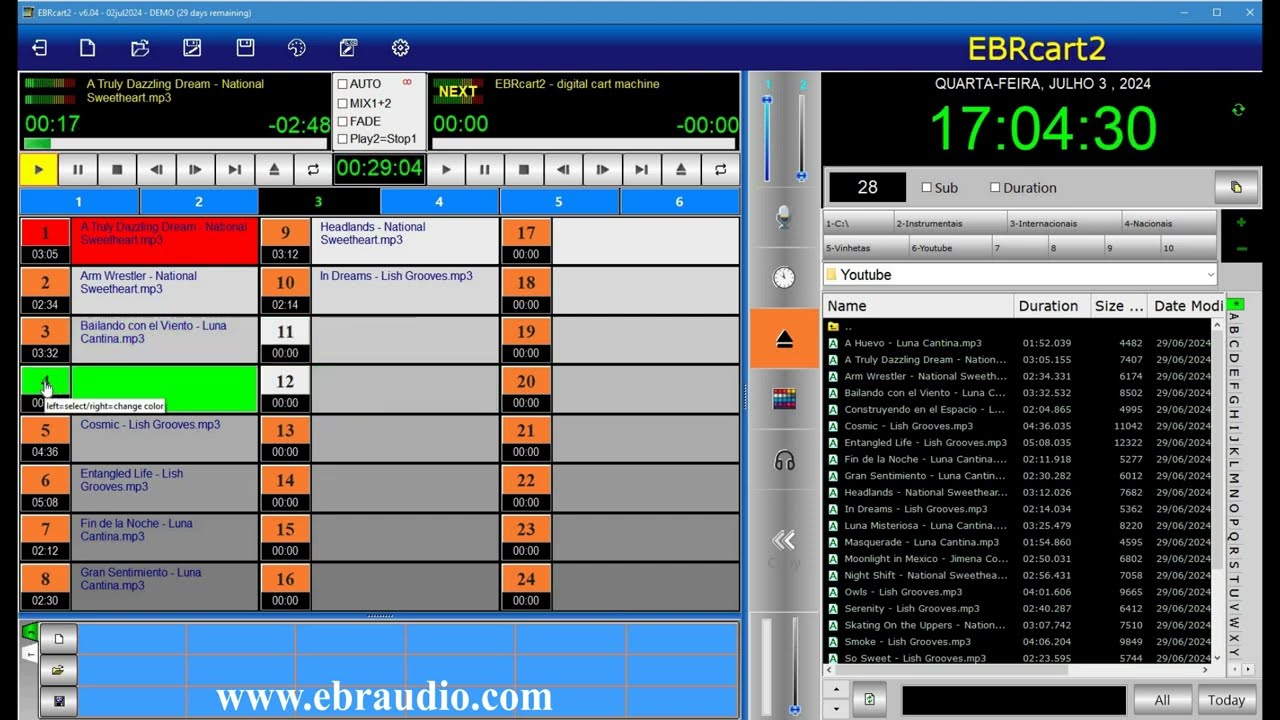Switch to cart page tab 6

(679, 202)
